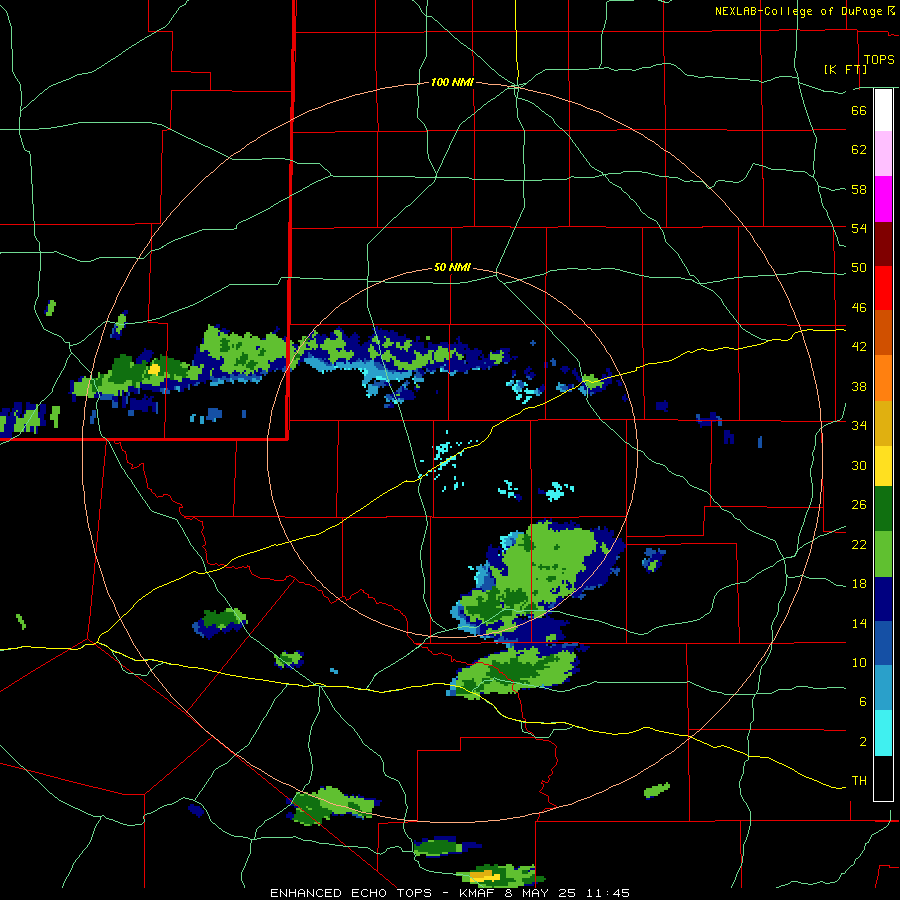900x900 pixels.
Task: Click the 6 legend value
Action: [x=863, y=702]
